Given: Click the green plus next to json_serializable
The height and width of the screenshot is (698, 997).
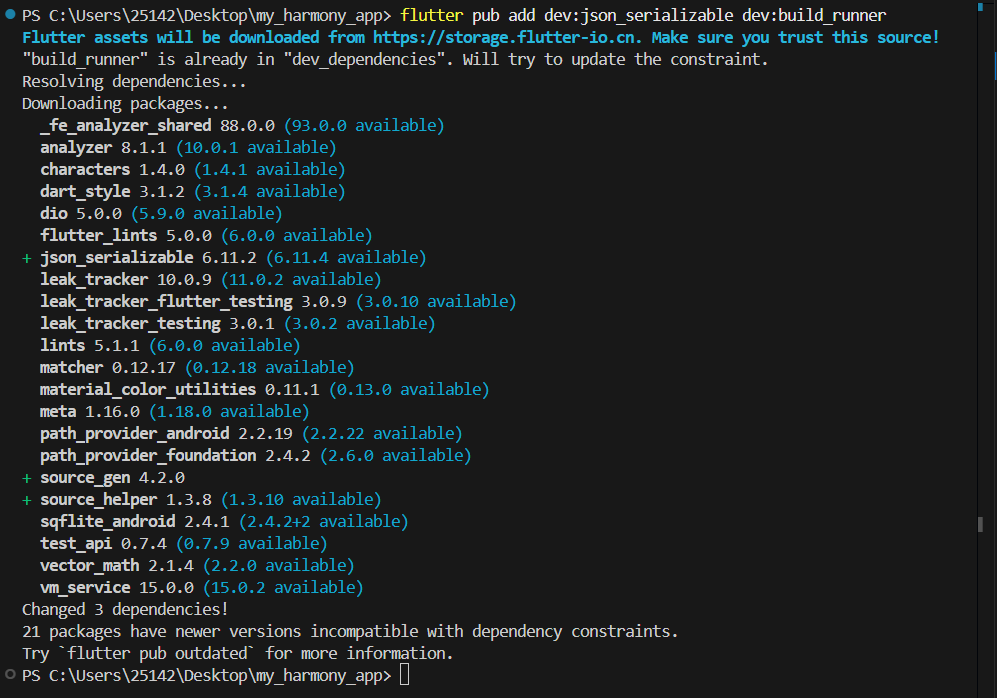Looking at the screenshot, I should 27,258.
